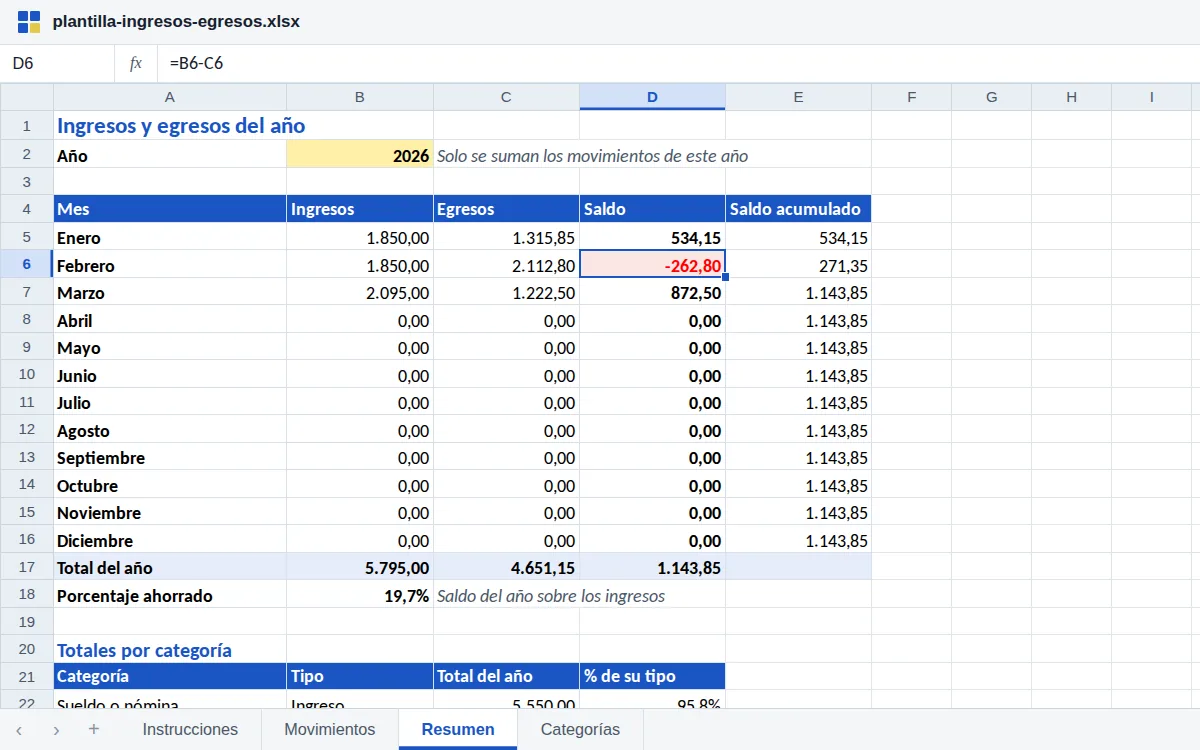Screen dimensions: 1200x750
Task: Click the savings percentage 19,7%
Action: [360, 595]
